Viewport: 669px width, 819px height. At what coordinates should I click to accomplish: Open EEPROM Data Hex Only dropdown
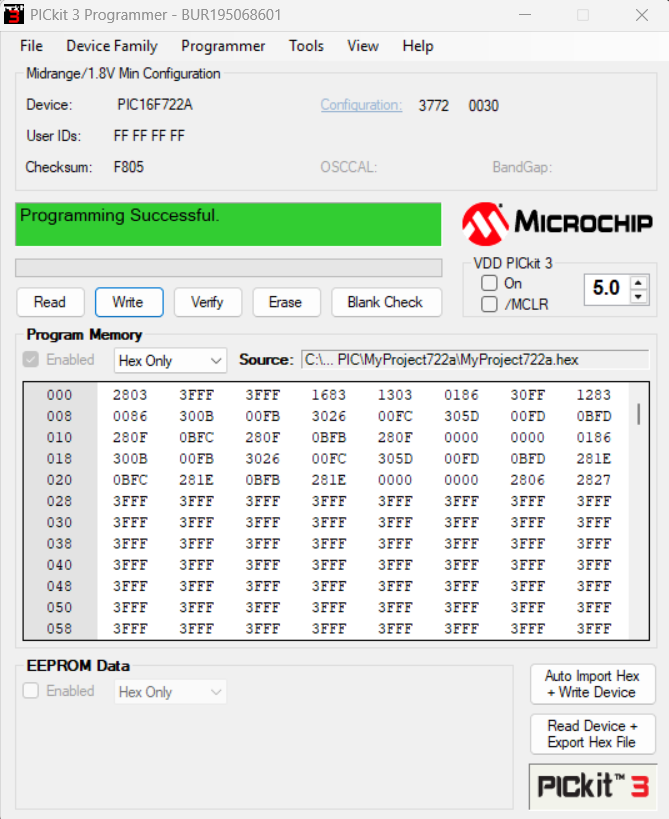point(170,692)
